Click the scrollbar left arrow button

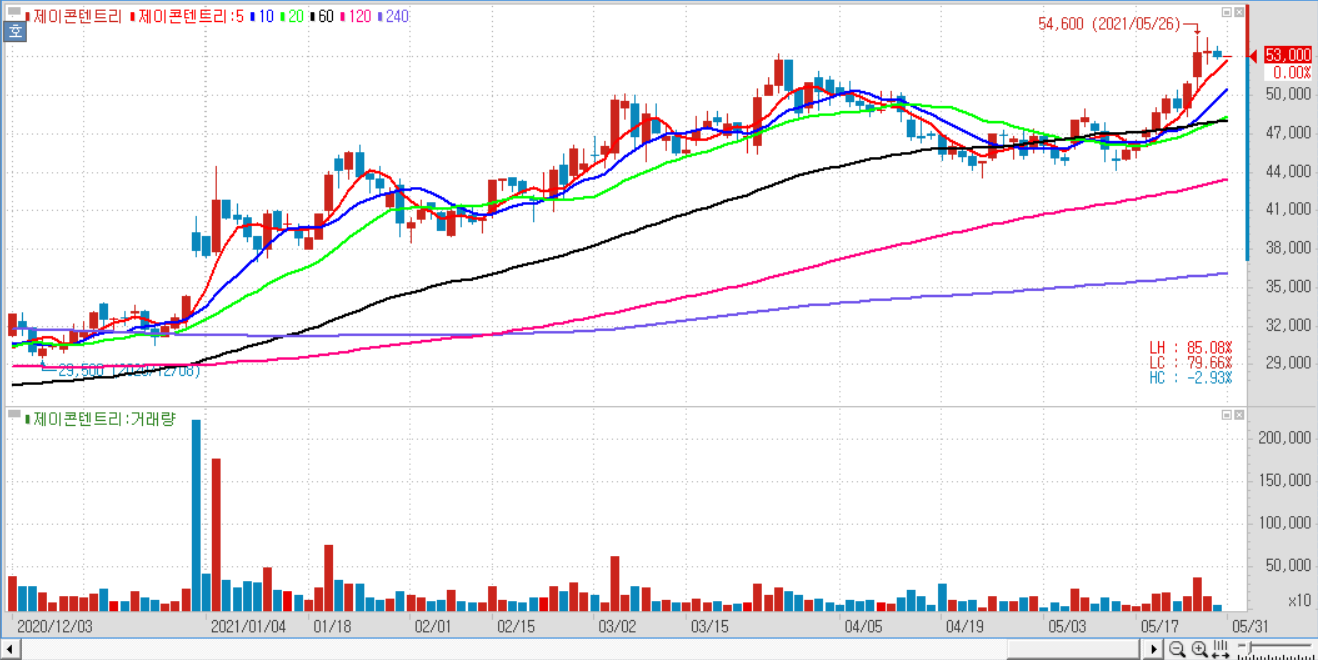click(x=11, y=650)
